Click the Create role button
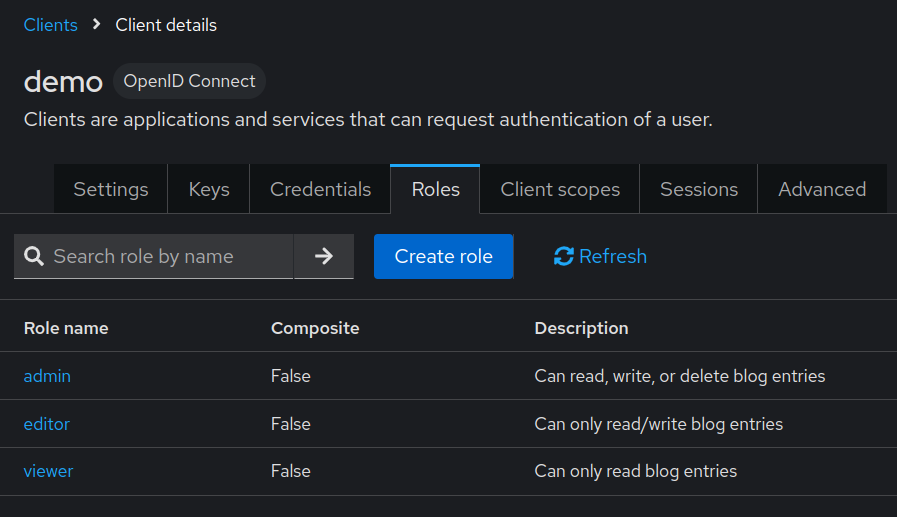This screenshot has height=517, width=897. coord(444,257)
